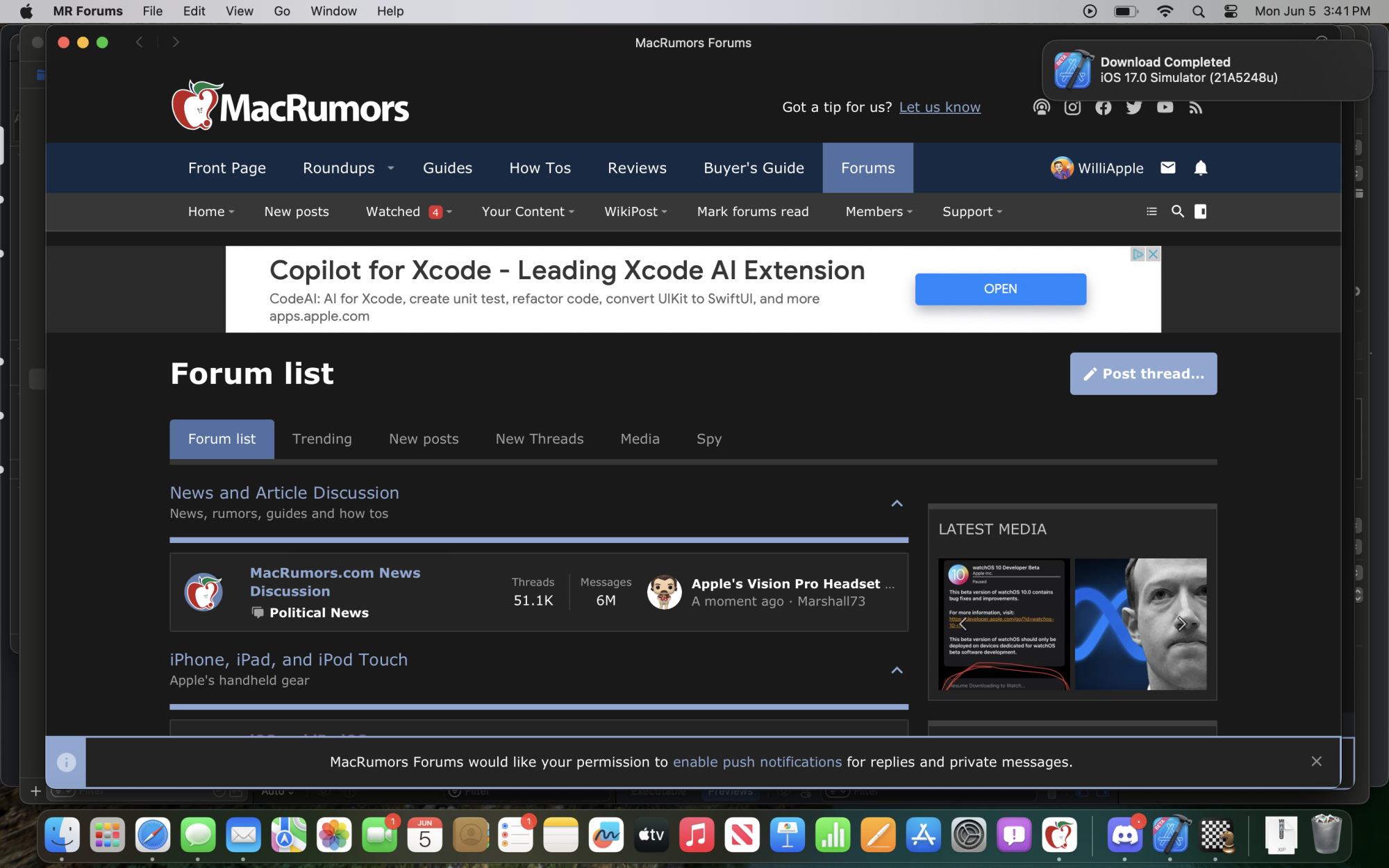Open the Instagram icon link
1389x868 pixels.
click(1072, 108)
